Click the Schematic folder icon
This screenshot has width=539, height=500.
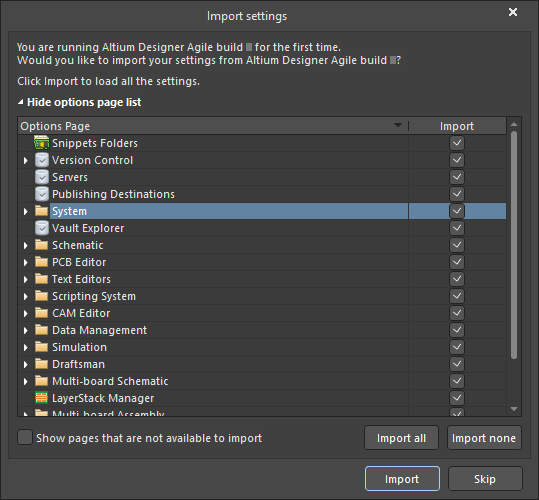tap(42, 245)
